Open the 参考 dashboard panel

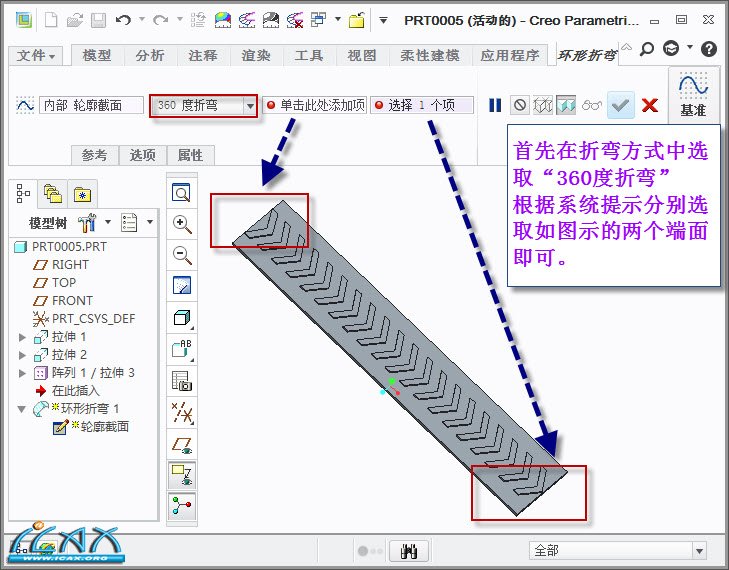(x=94, y=155)
